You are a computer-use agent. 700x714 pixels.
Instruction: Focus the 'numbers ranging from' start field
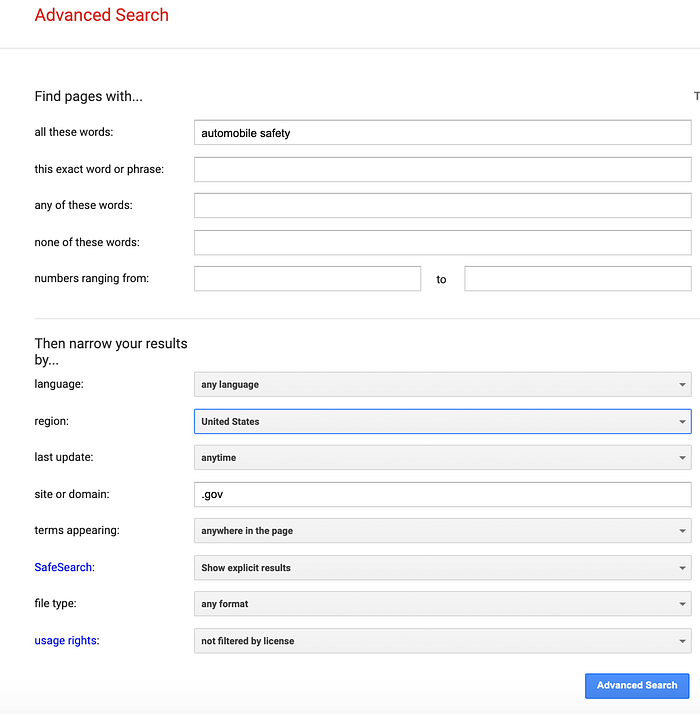(x=307, y=279)
